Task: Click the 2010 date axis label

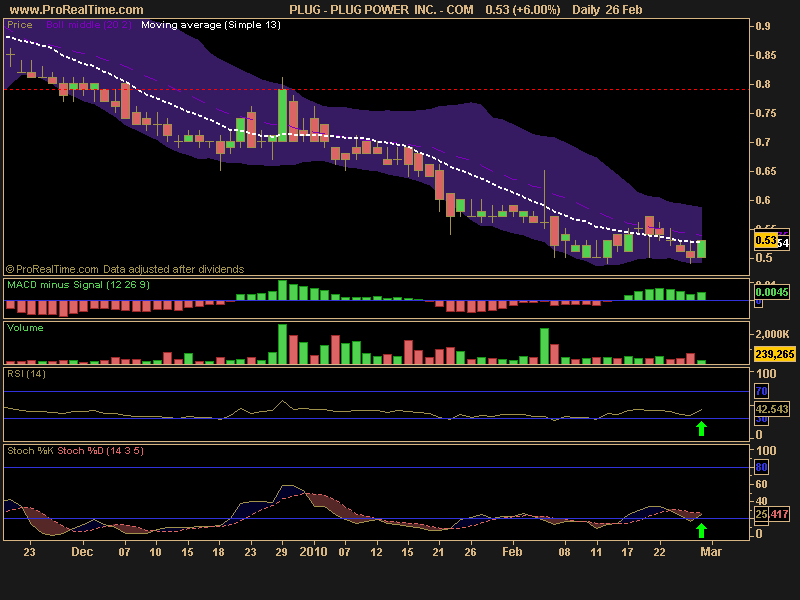Action: [x=313, y=552]
